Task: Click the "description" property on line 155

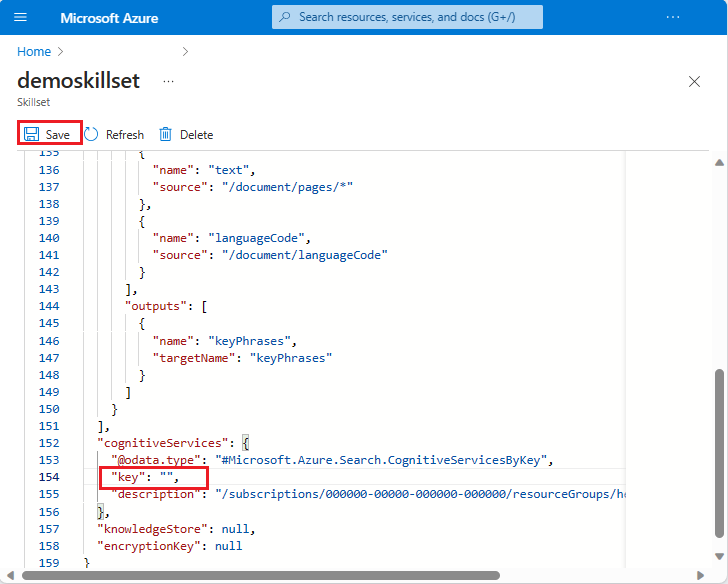Action: [155, 494]
